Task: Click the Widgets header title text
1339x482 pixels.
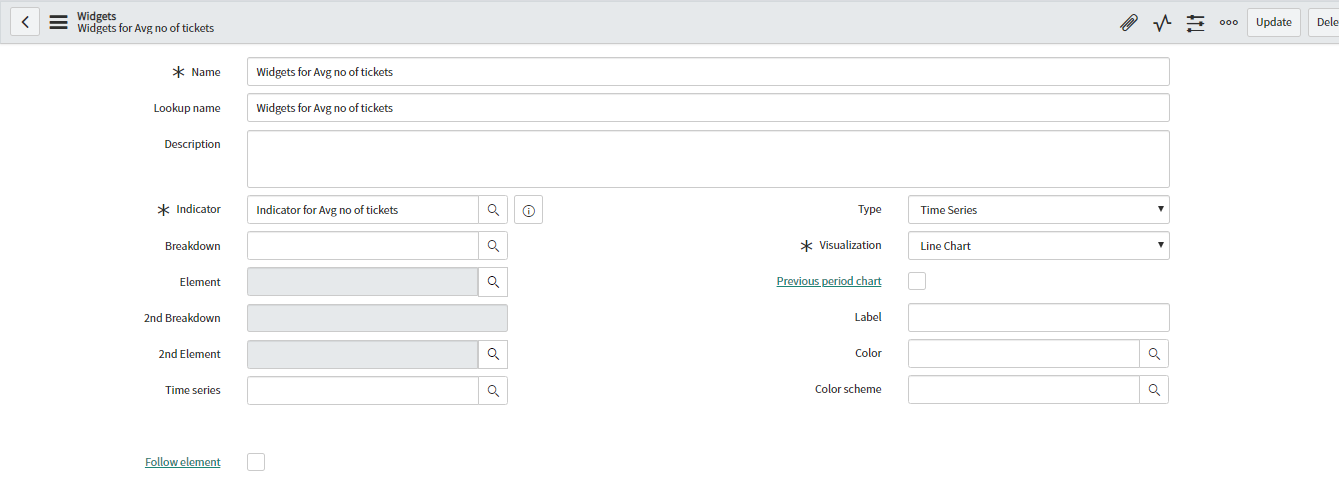Action: tap(96, 16)
